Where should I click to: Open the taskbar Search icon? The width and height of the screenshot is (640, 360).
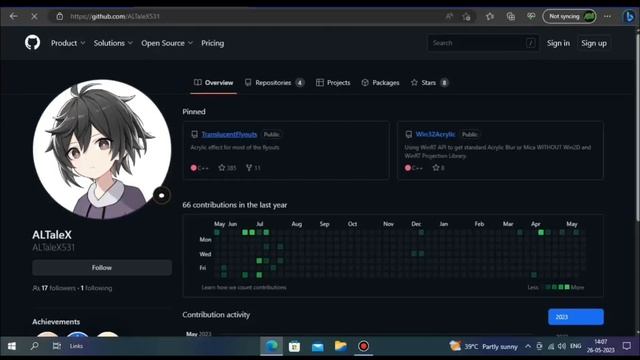(34, 346)
